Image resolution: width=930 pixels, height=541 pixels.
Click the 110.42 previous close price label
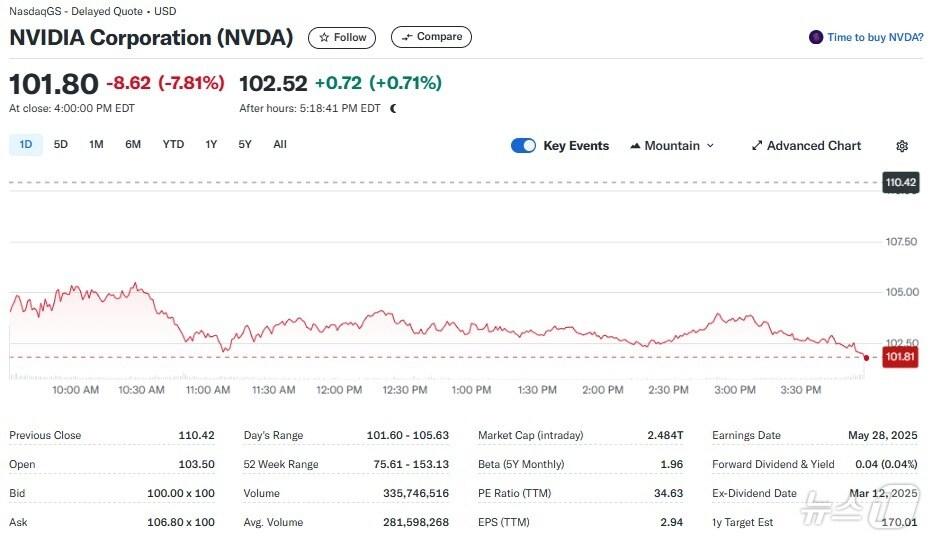tap(900, 182)
